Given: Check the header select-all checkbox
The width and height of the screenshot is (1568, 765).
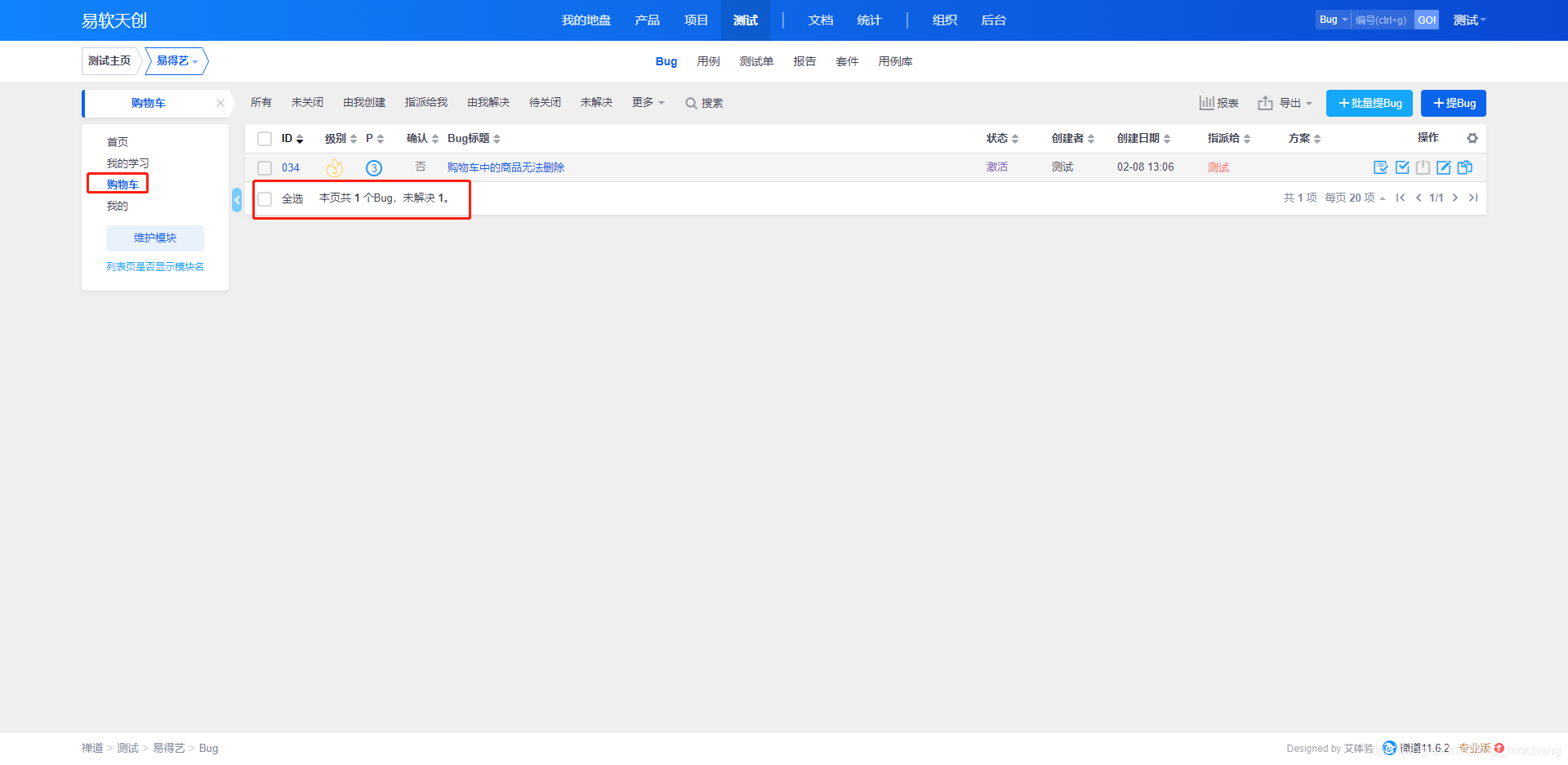Looking at the screenshot, I should click(265, 139).
